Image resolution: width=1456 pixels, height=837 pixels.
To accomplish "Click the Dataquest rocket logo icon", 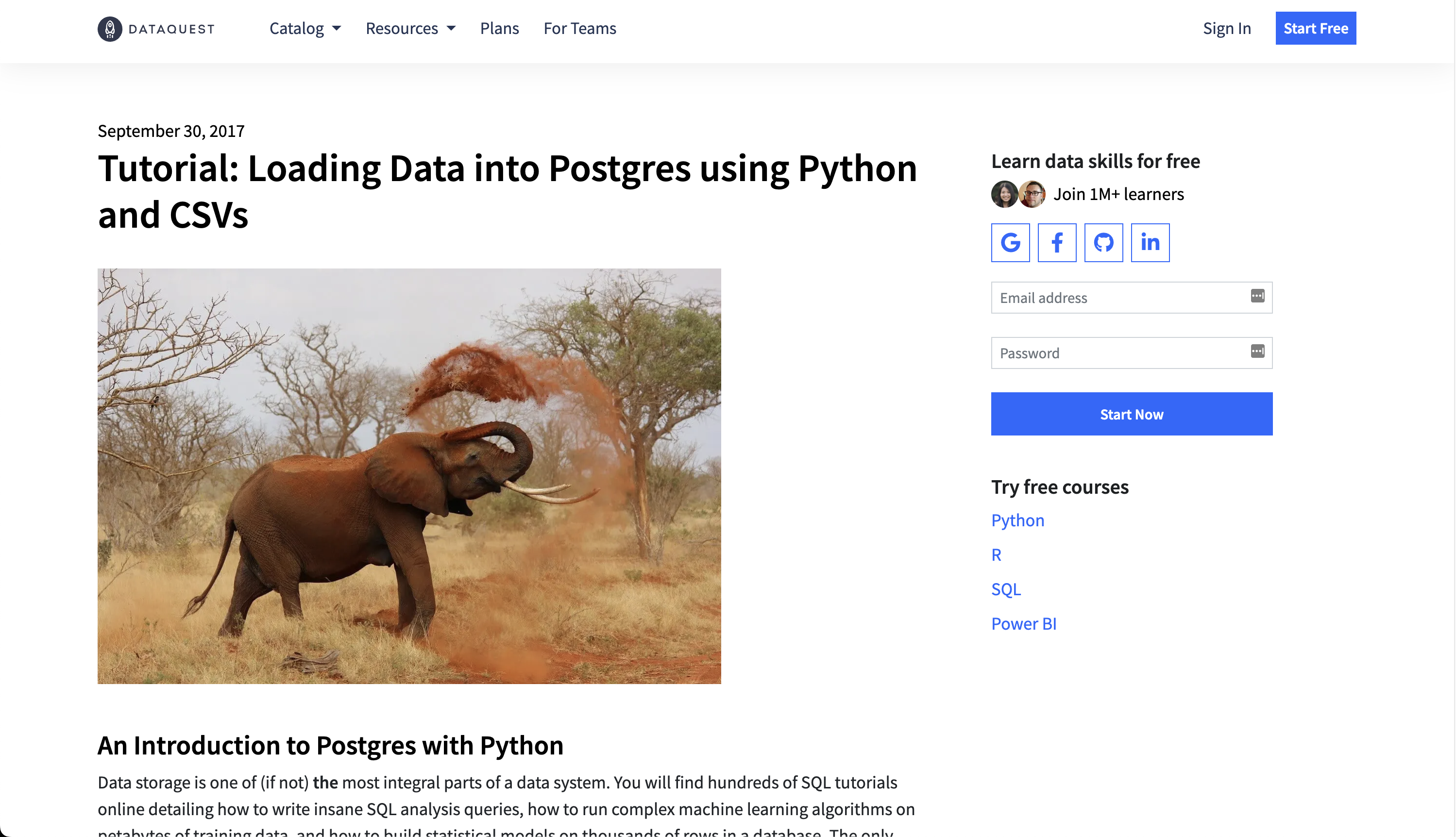I will (x=110, y=29).
